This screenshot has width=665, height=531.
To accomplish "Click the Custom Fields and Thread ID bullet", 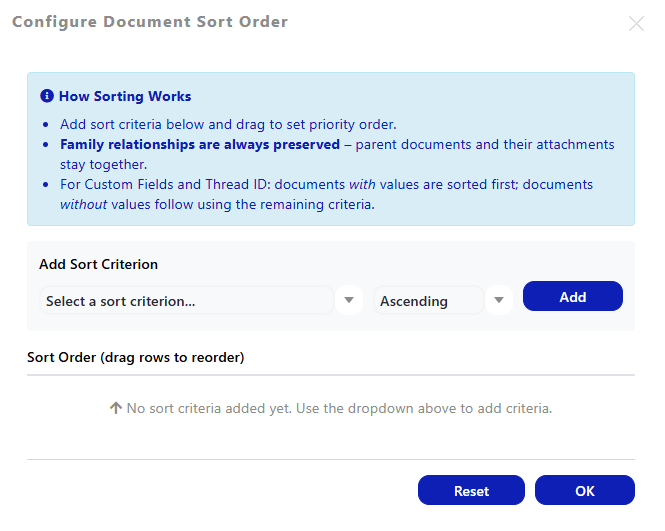I will 327,194.
